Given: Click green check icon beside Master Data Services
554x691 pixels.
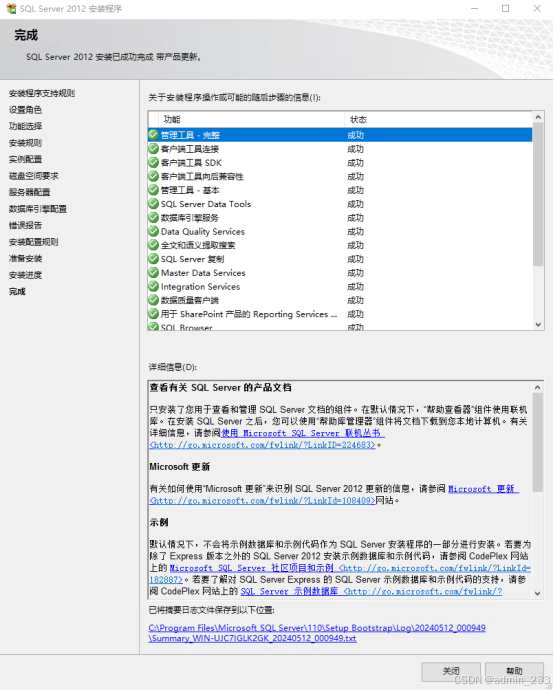Looking at the screenshot, I should pyautogui.click(x=153, y=272).
